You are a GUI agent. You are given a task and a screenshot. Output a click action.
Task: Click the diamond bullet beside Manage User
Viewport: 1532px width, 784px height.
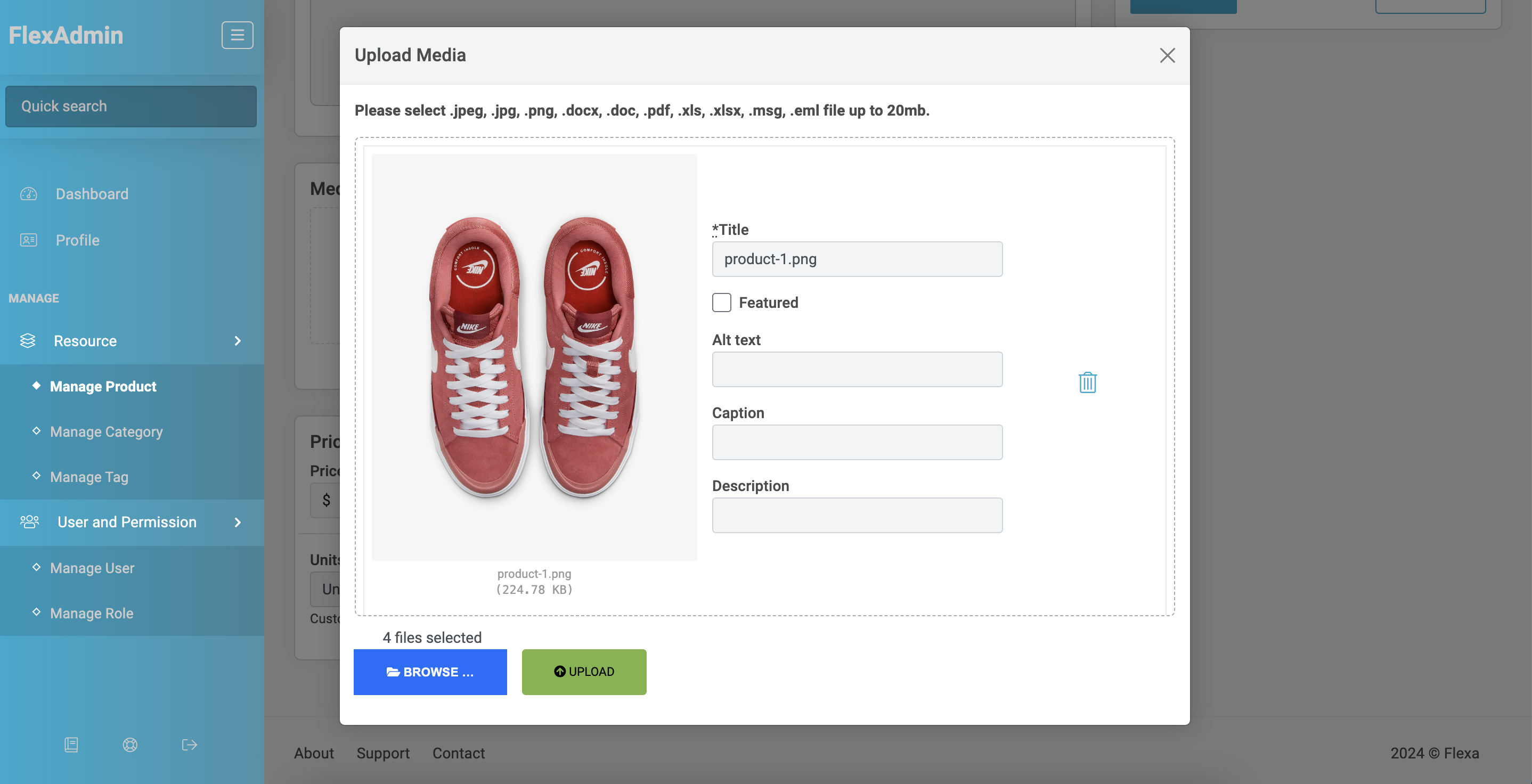click(x=36, y=567)
